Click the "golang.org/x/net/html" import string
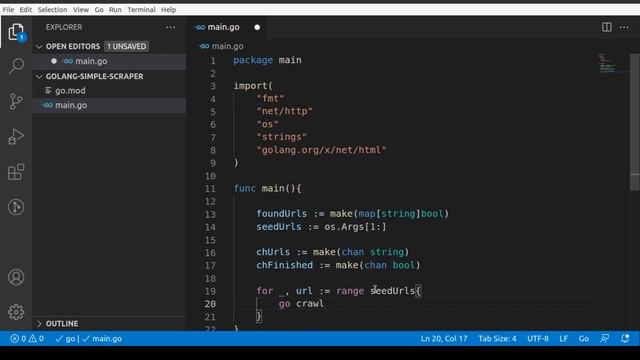 tap(321, 150)
